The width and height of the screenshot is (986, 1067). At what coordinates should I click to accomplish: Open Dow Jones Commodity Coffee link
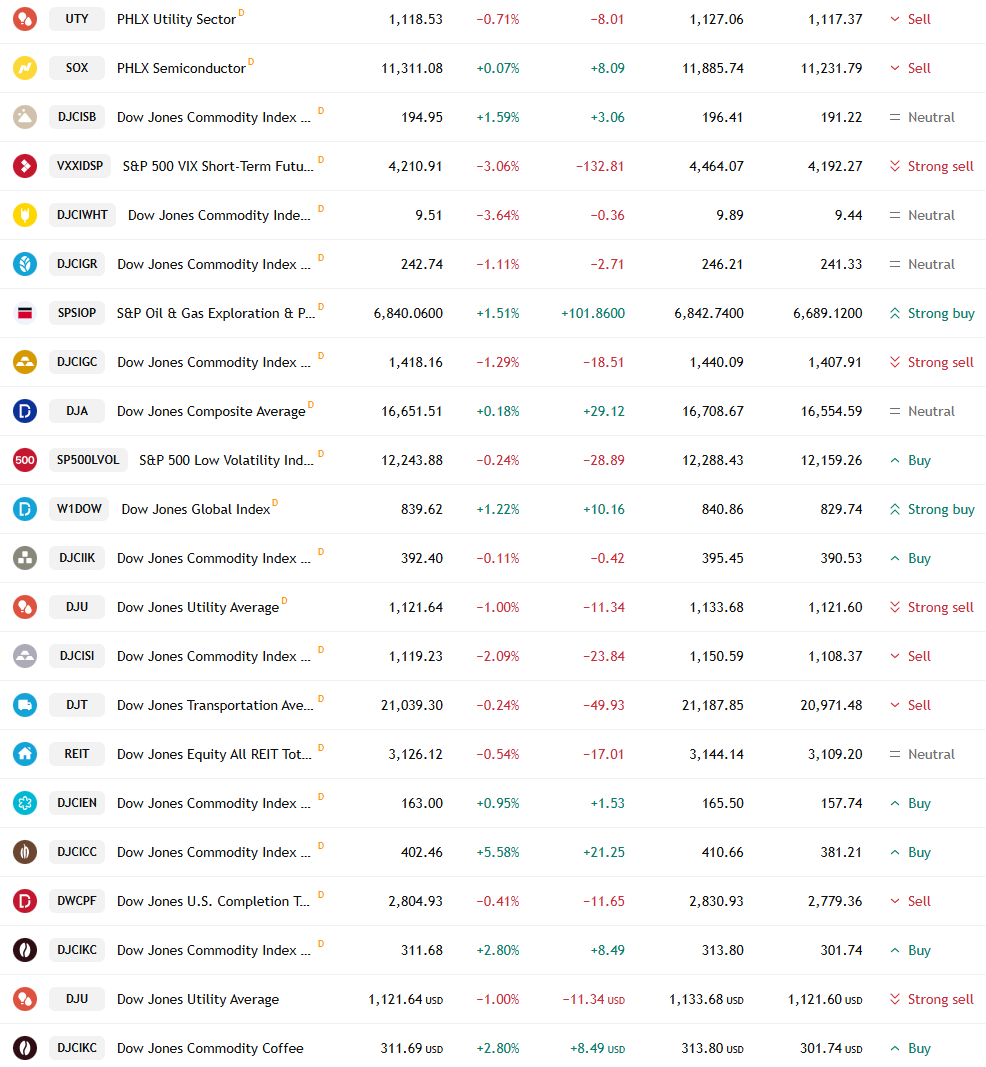click(x=210, y=1048)
